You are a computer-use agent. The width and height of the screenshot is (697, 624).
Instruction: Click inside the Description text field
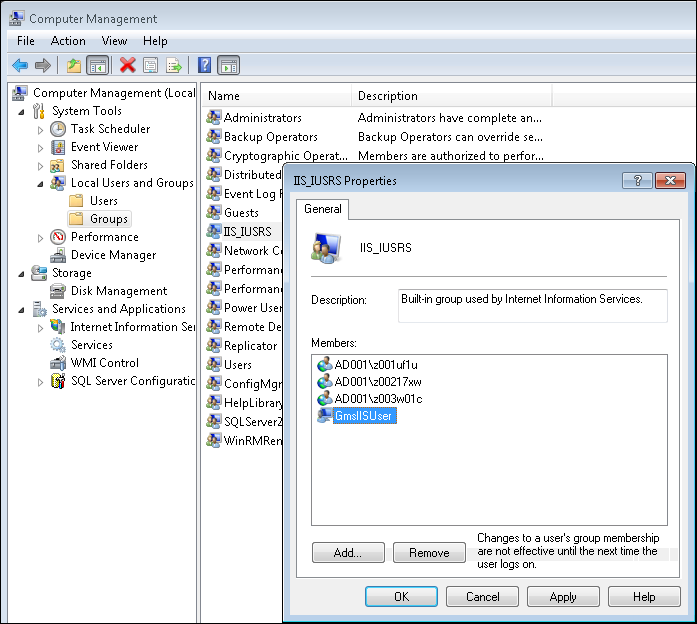(532, 306)
